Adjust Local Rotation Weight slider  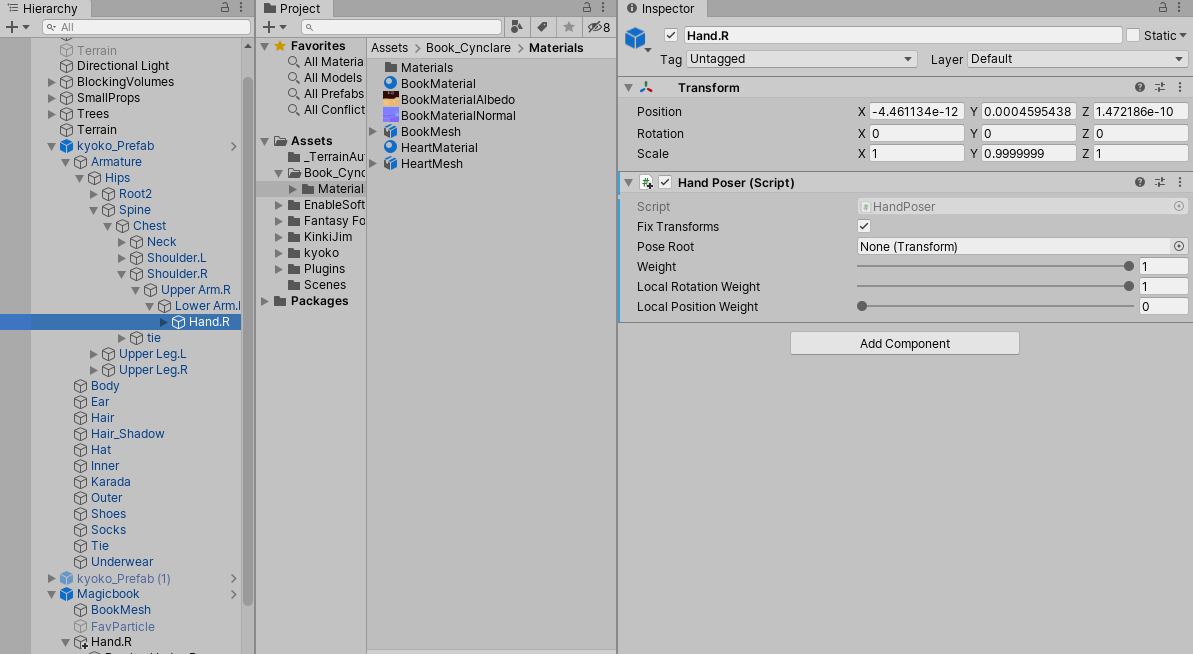point(995,286)
